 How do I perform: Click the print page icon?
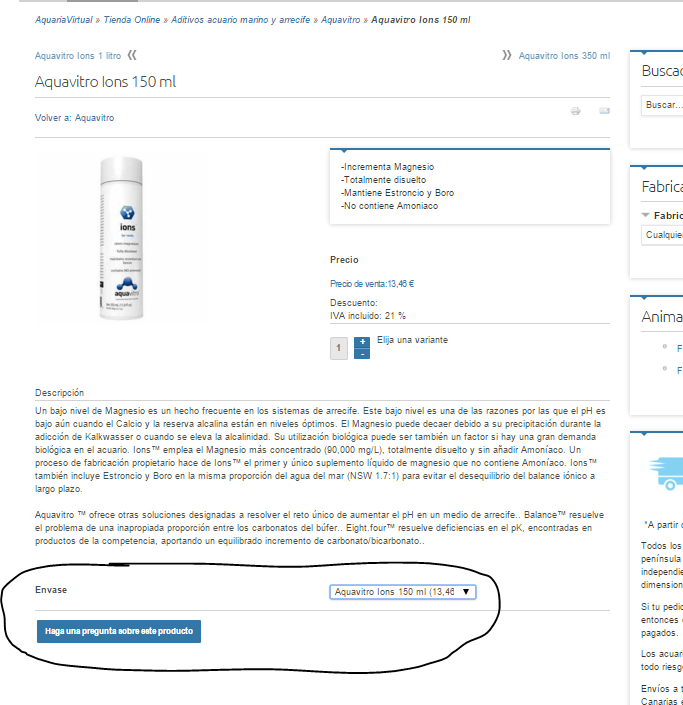tap(576, 111)
